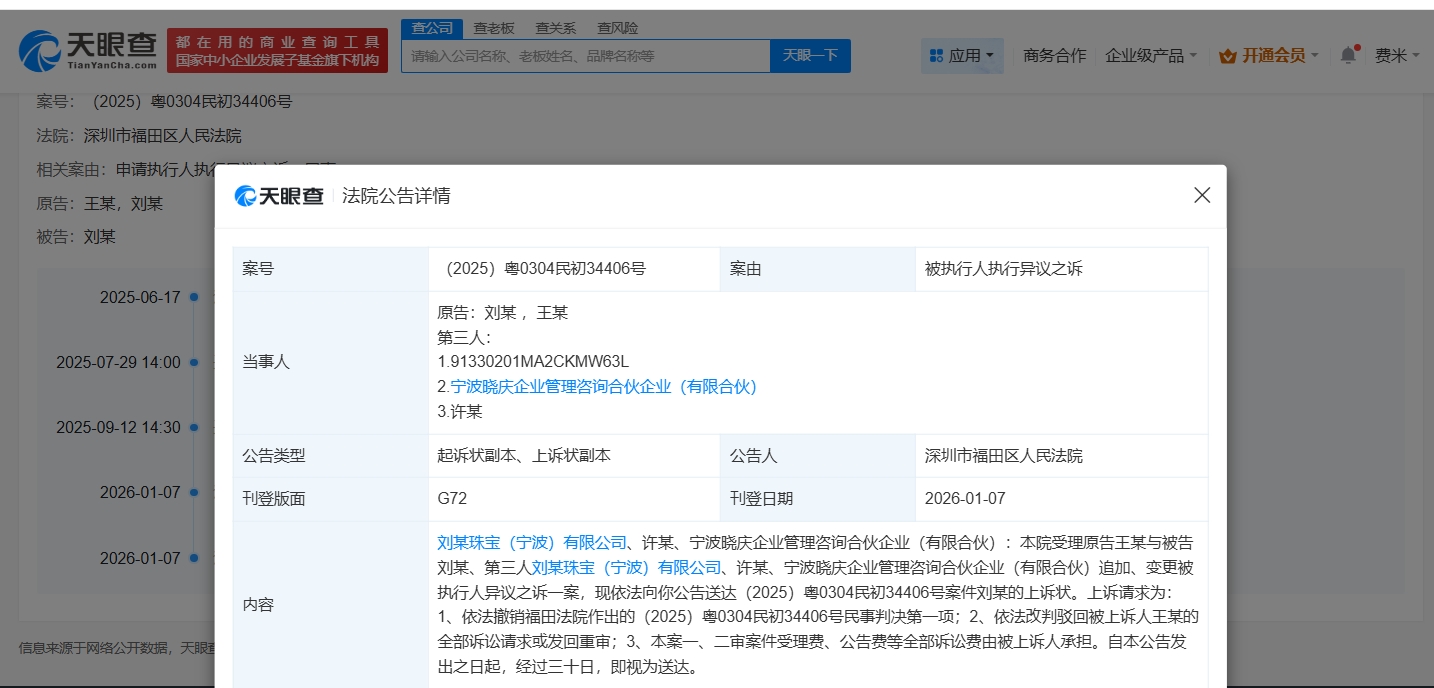Expand the 企业级产品 dropdown
This screenshot has width=1434, height=688.
[1150, 56]
